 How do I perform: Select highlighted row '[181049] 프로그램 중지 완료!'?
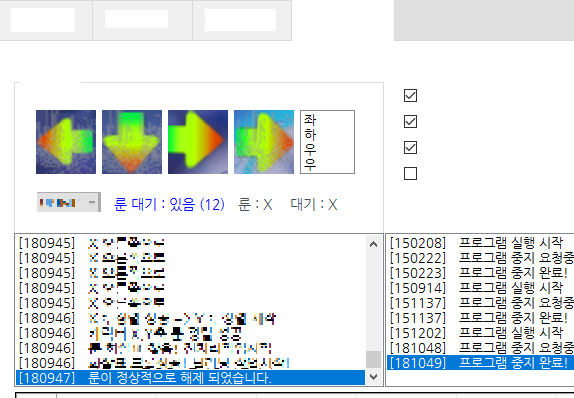pyautogui.click(x=480, y=362)
